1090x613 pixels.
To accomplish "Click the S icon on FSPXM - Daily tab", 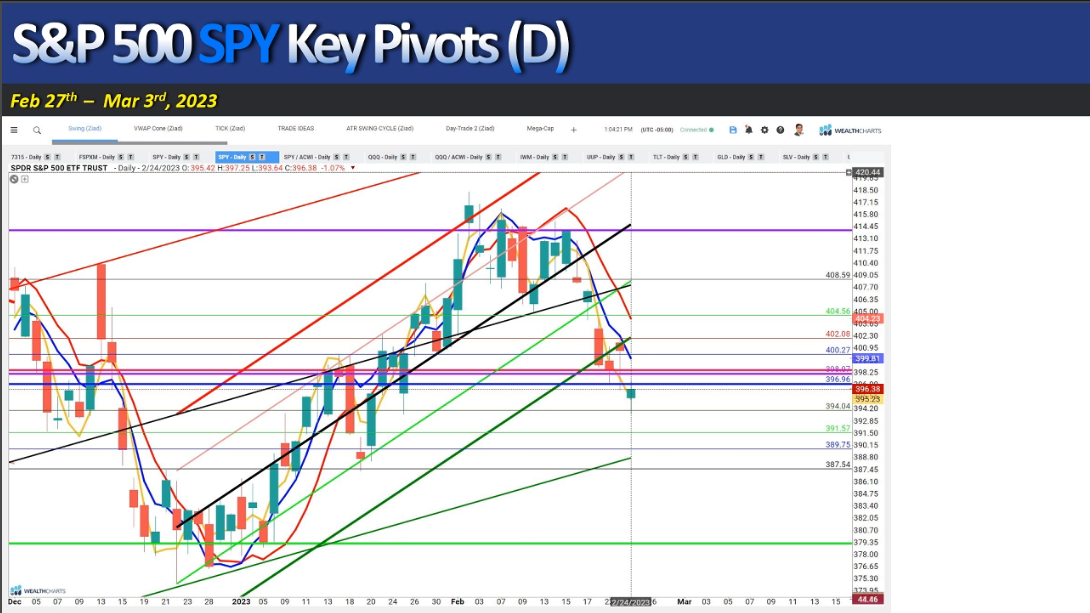I will [121, 157].
